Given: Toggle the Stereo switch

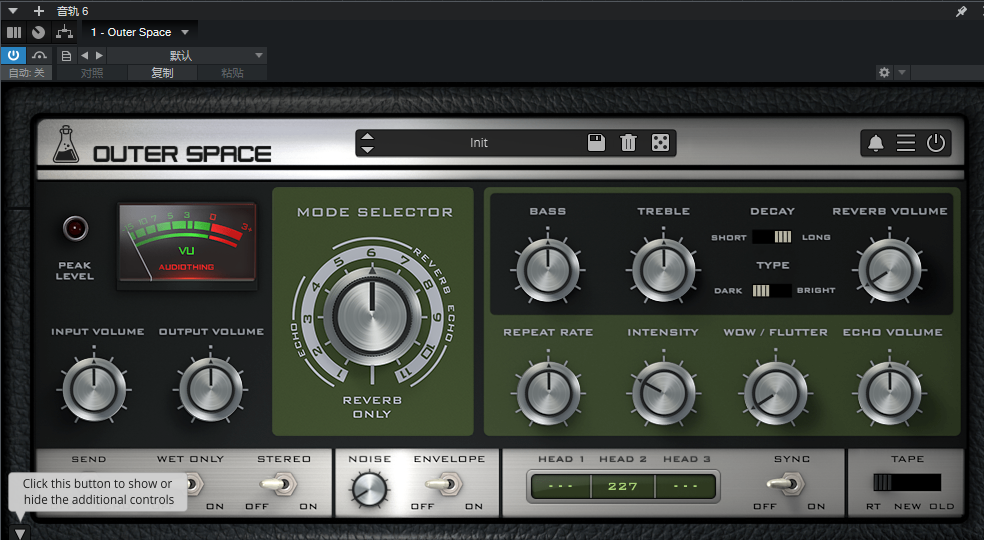Looking at the screenshot, I should coord(279,484).
